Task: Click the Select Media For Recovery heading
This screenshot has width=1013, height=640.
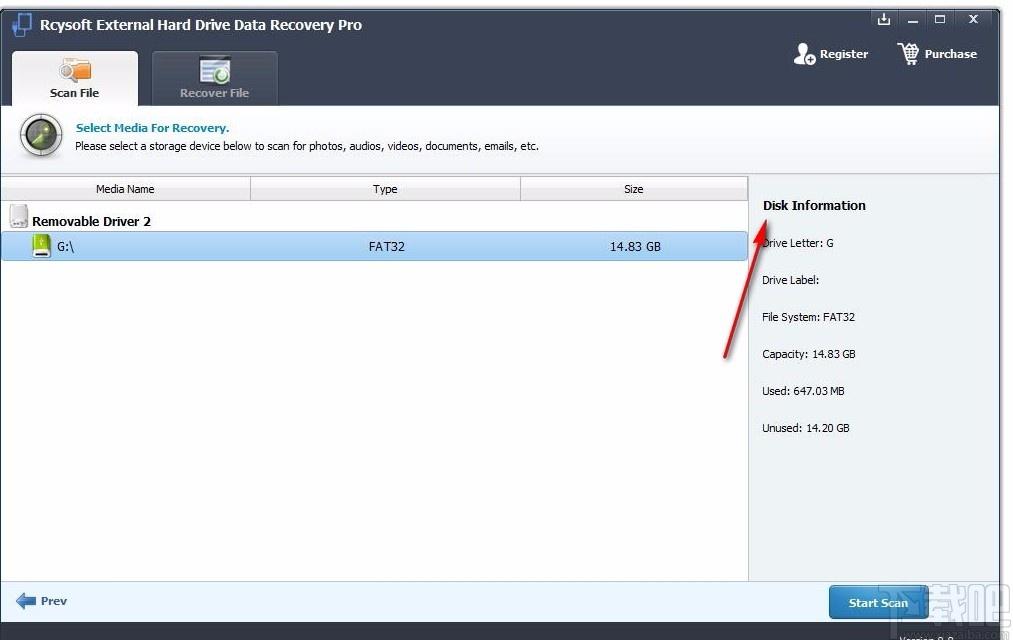Action: point(152,128)
